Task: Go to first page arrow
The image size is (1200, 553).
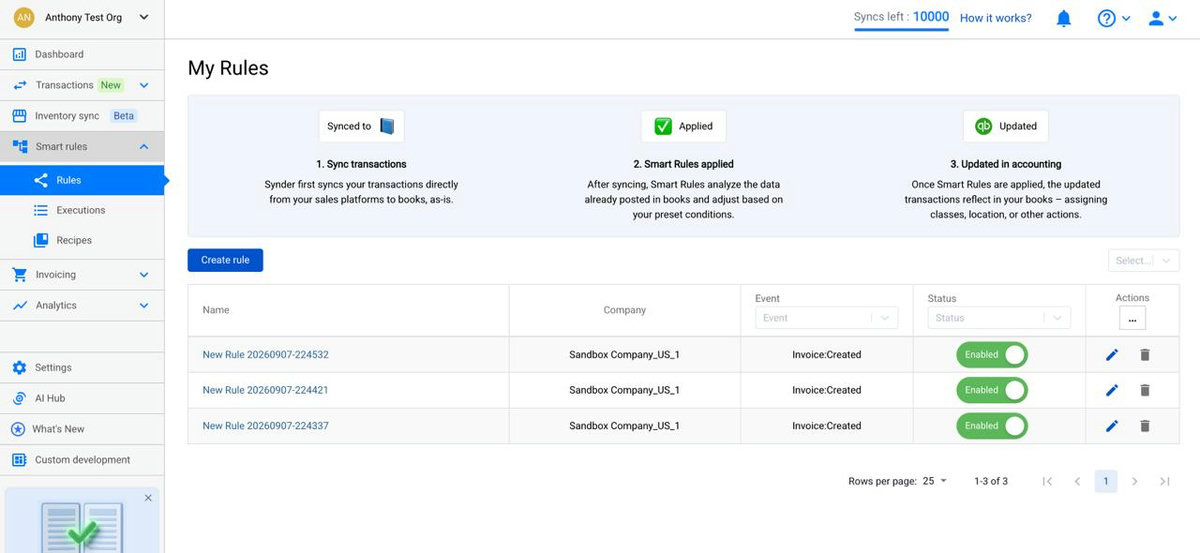Action: pyautogui.click(x=1047, y=481)
